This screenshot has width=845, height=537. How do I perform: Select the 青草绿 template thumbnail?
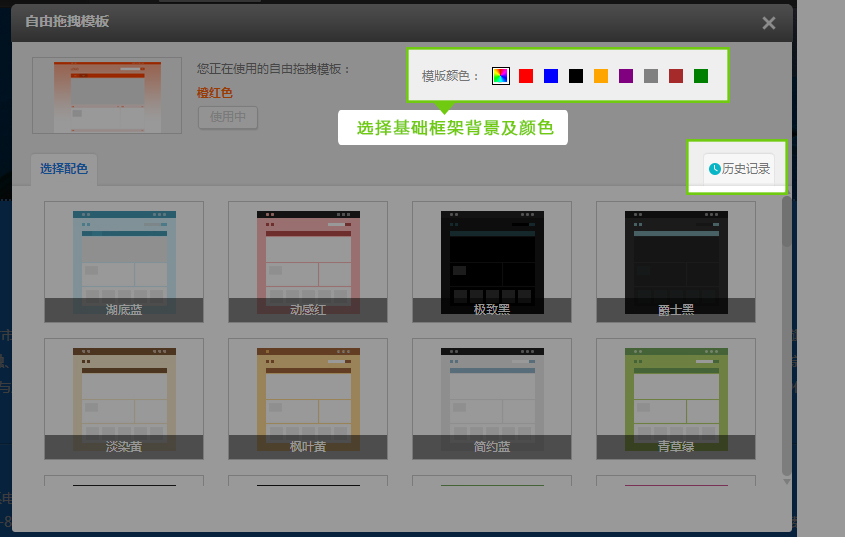point(676,399)
